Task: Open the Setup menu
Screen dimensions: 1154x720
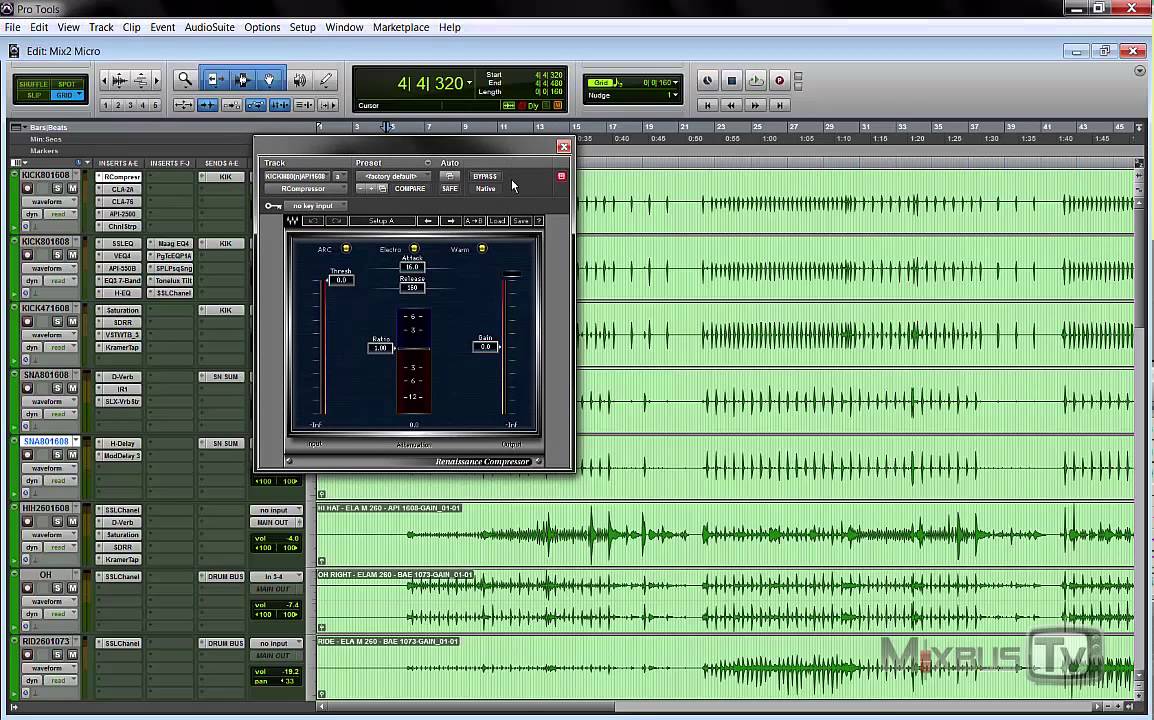Action: coord(302,27)
